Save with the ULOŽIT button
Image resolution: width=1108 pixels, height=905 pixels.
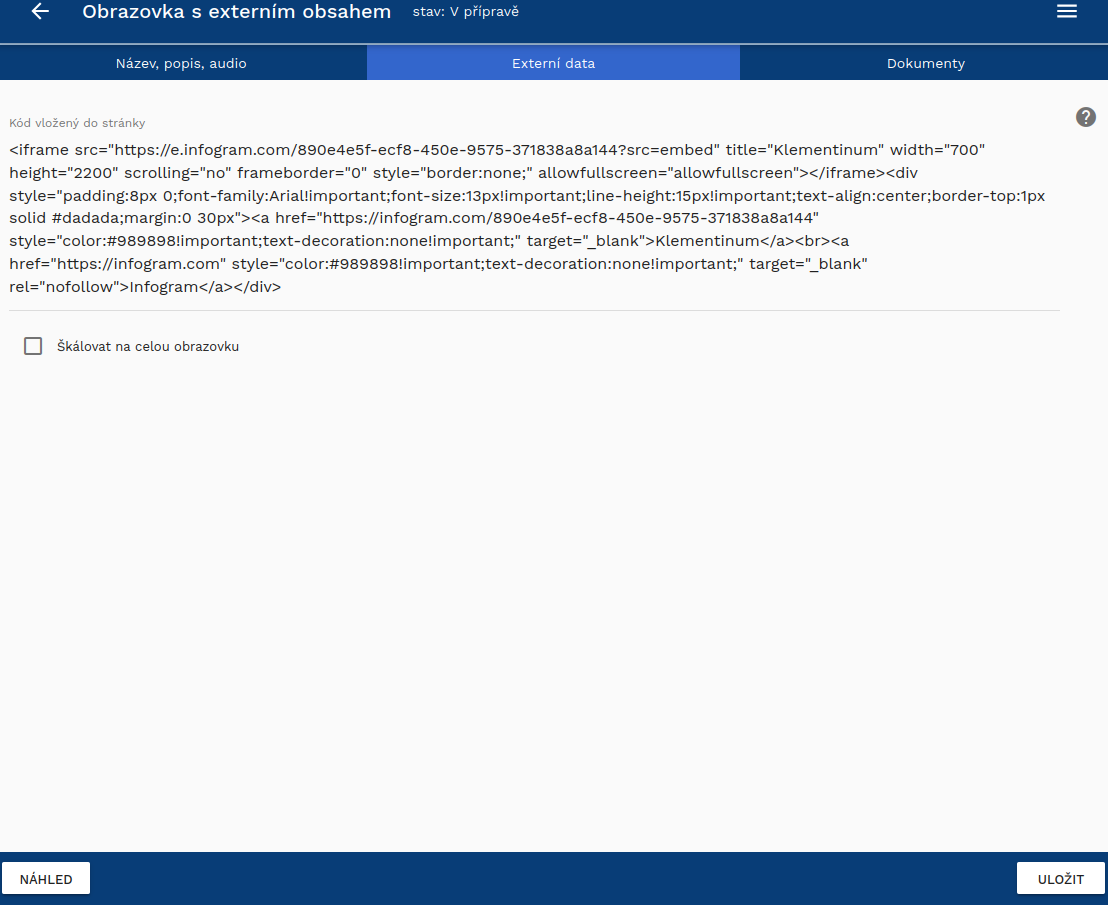pos(1061,879)
